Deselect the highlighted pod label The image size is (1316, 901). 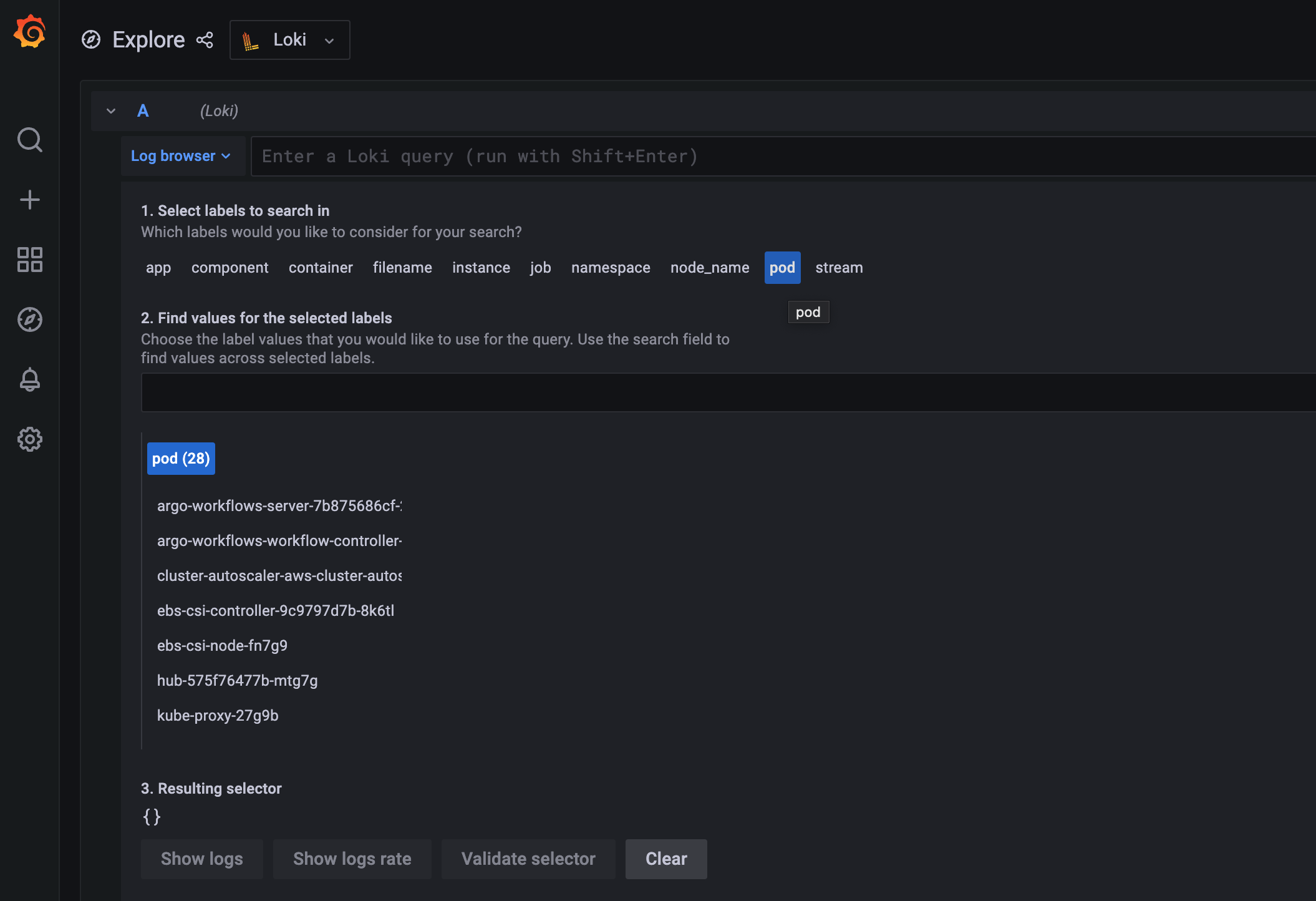point(782,268)
